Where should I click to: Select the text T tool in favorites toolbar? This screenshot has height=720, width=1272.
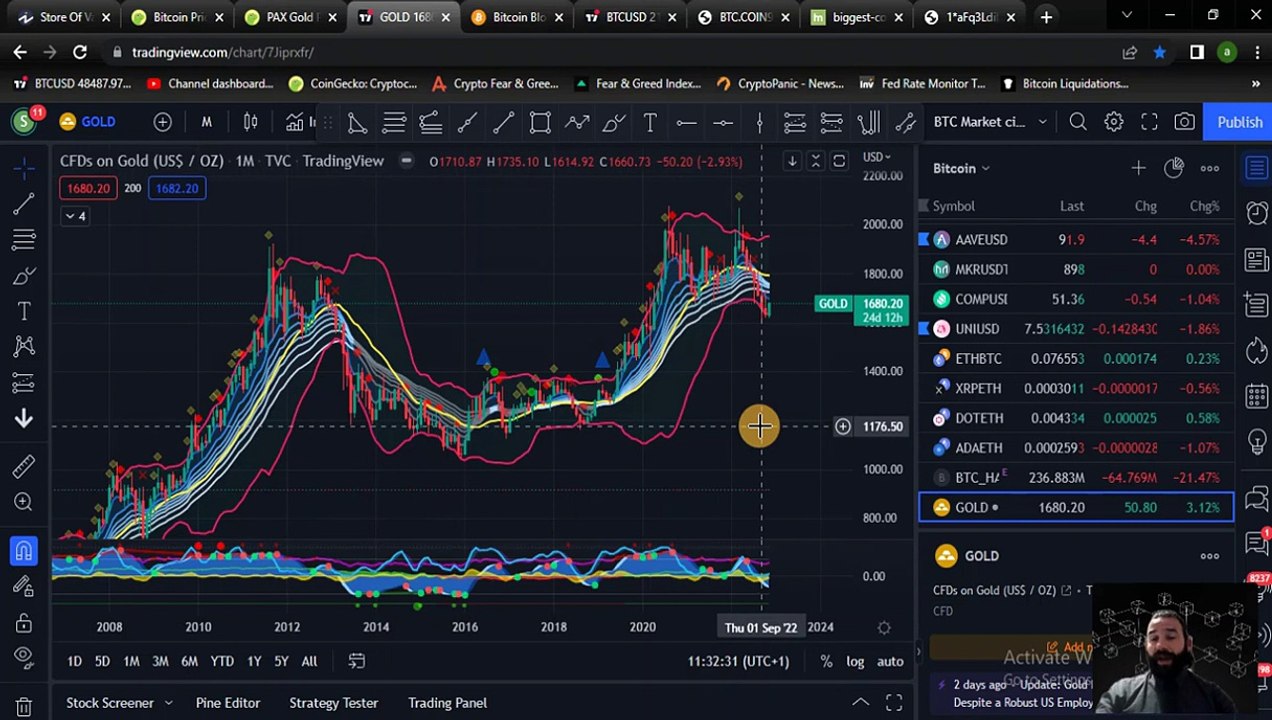pos(650,122)
